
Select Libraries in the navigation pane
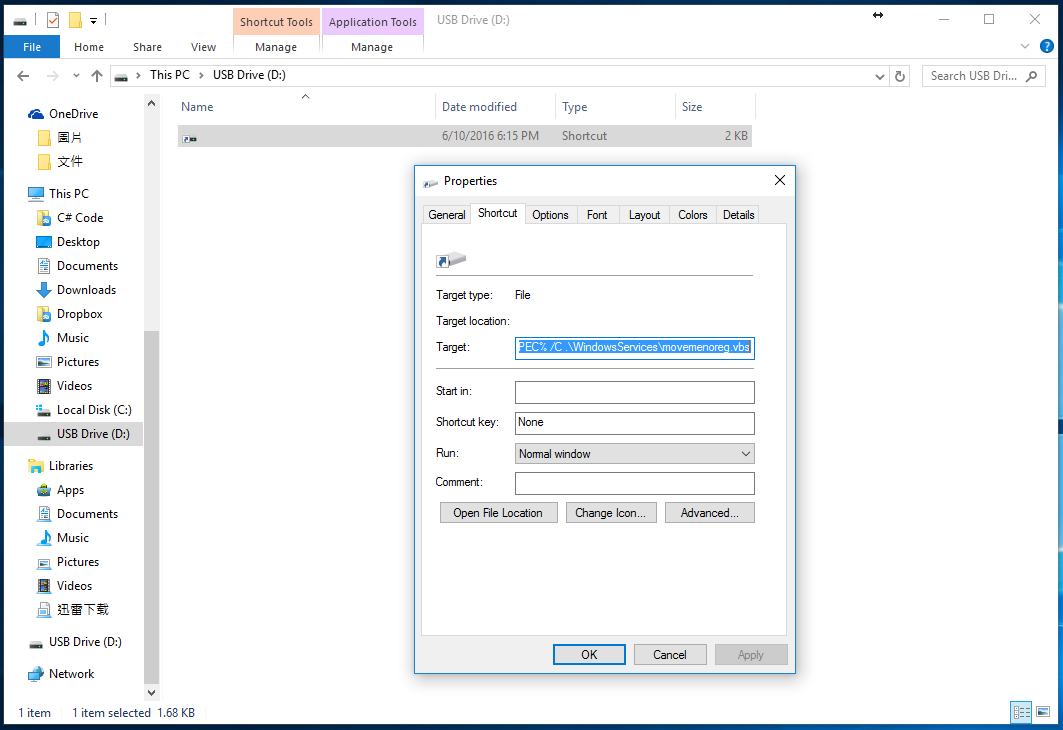(71, 466)
